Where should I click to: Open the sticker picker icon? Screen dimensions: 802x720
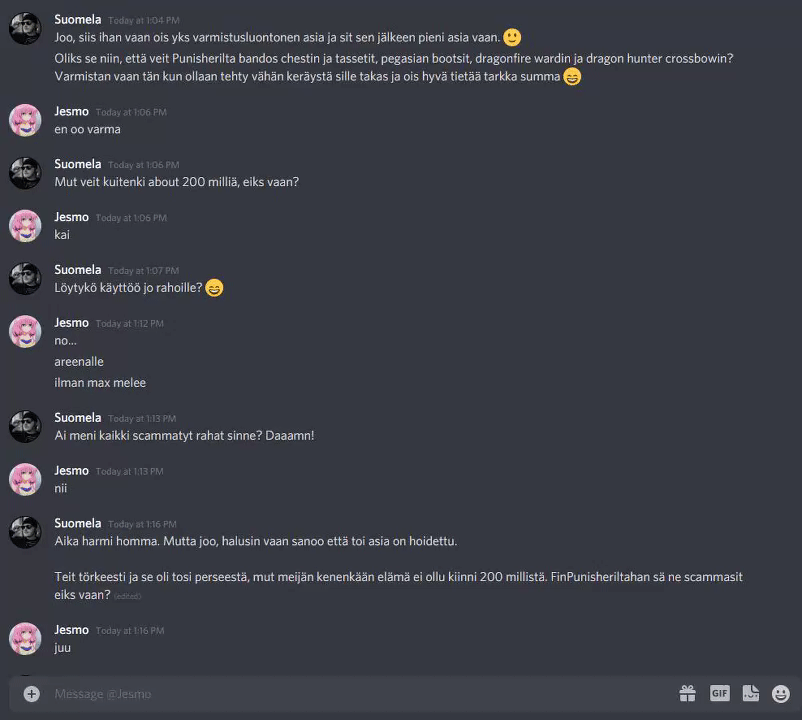(751, 693)
